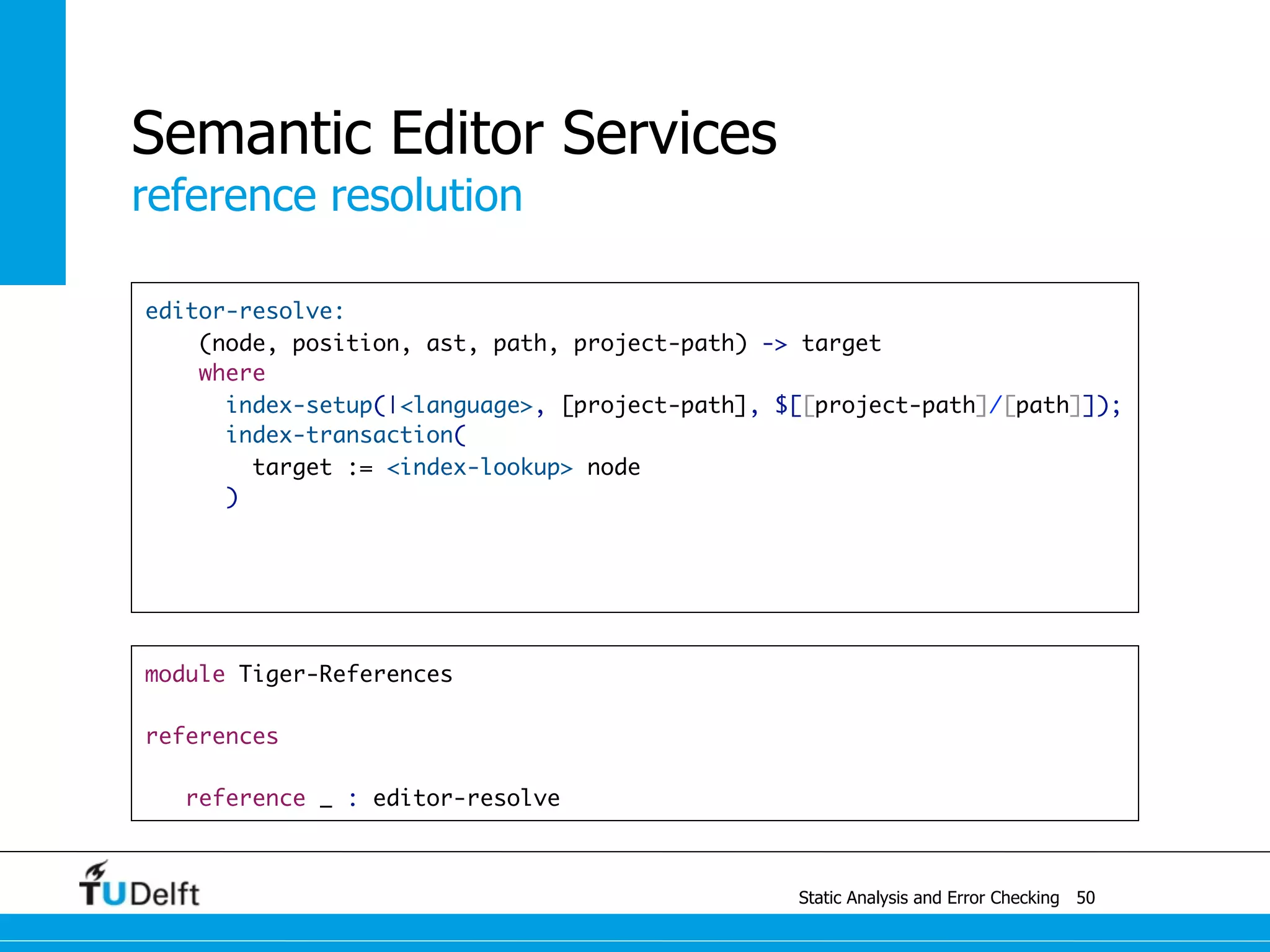Click the reference resolution subtitle

click(x=327, y=195)
